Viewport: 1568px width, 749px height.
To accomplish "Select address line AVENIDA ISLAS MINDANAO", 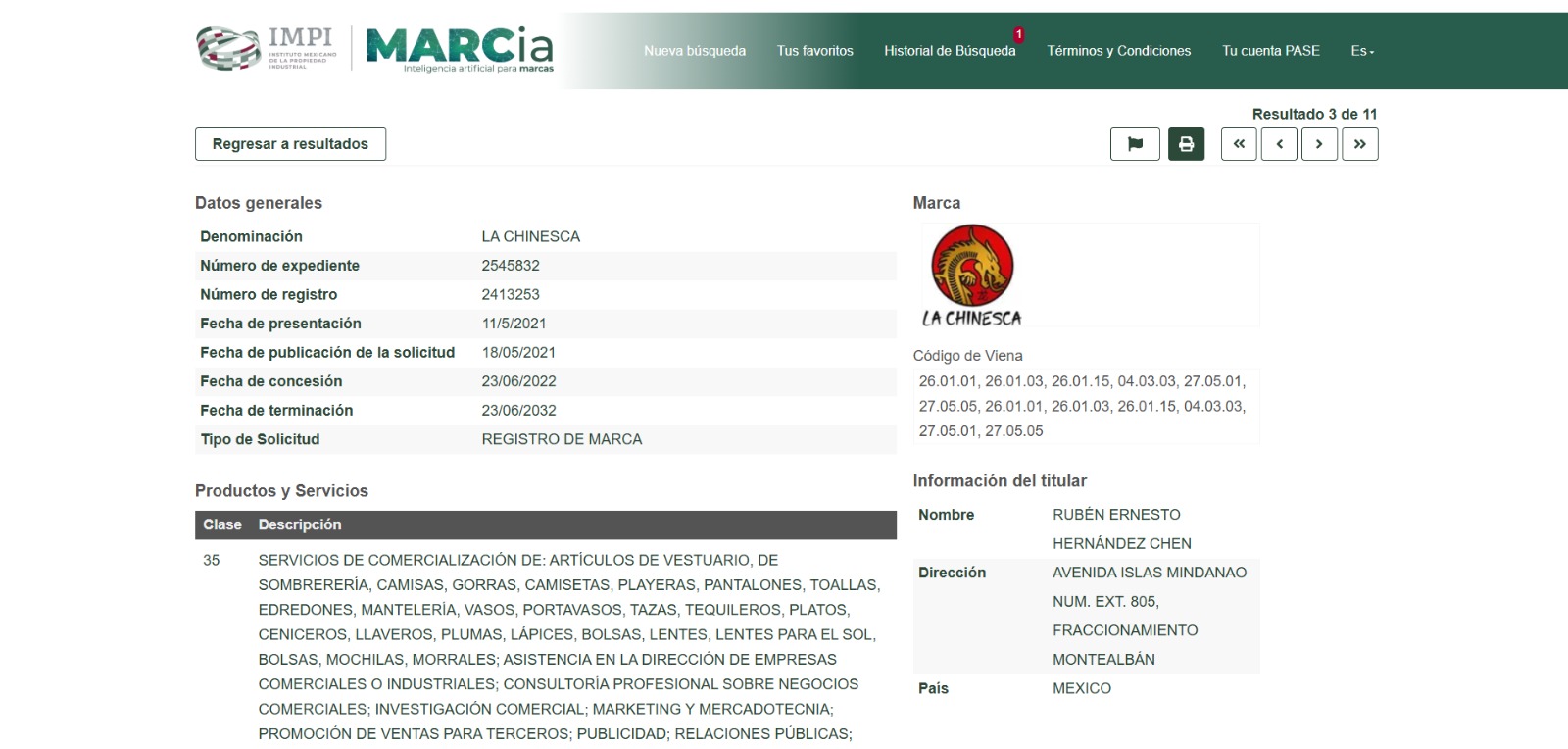I will coord(1150,573).
